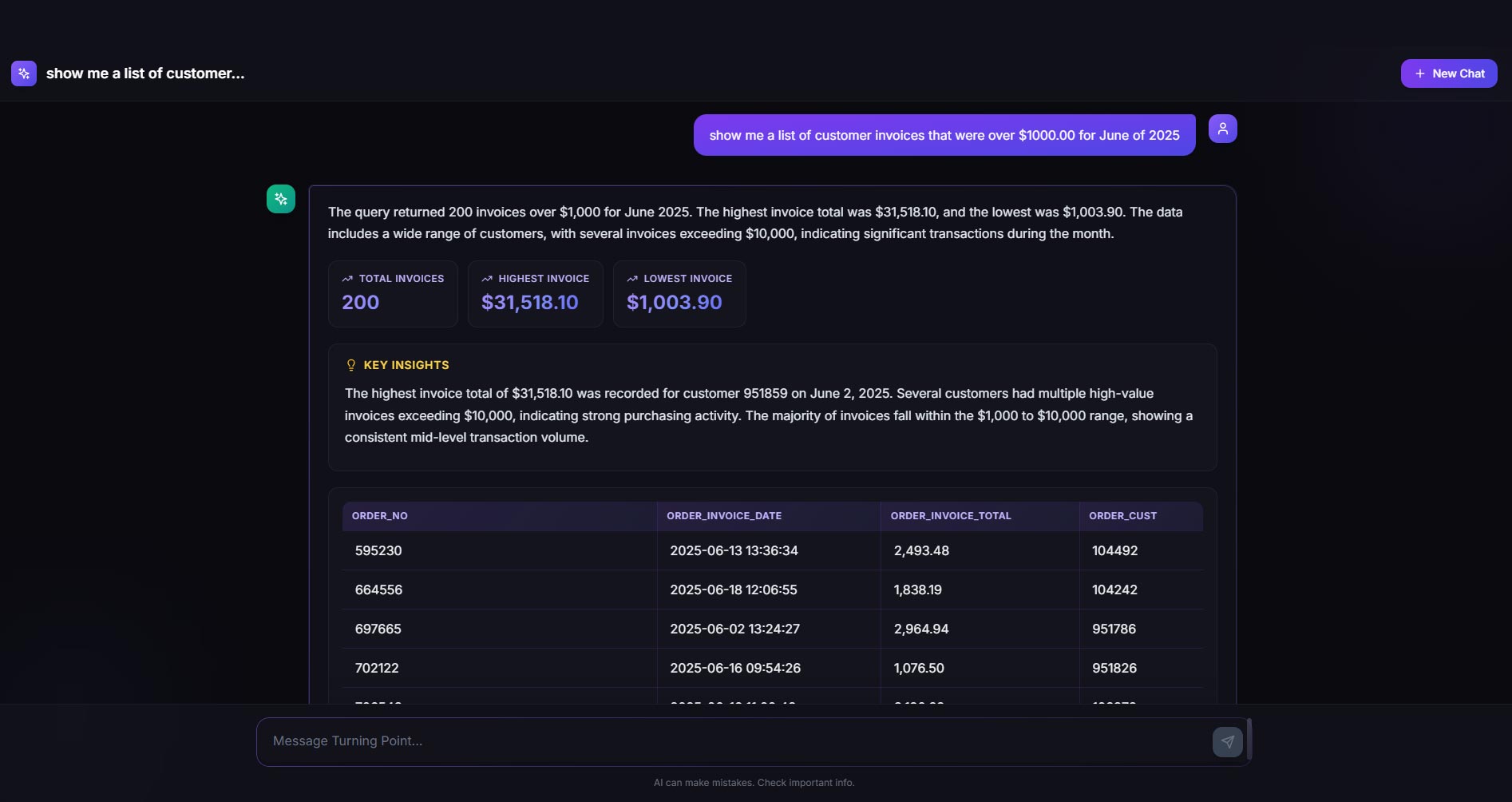Click the Highest Invoice $31,518.10 card

(535, 294)
